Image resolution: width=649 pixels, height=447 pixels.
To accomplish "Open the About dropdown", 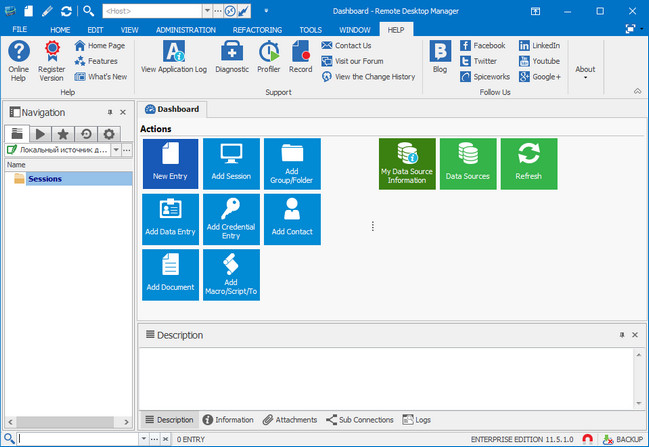I will pos(585,72).
